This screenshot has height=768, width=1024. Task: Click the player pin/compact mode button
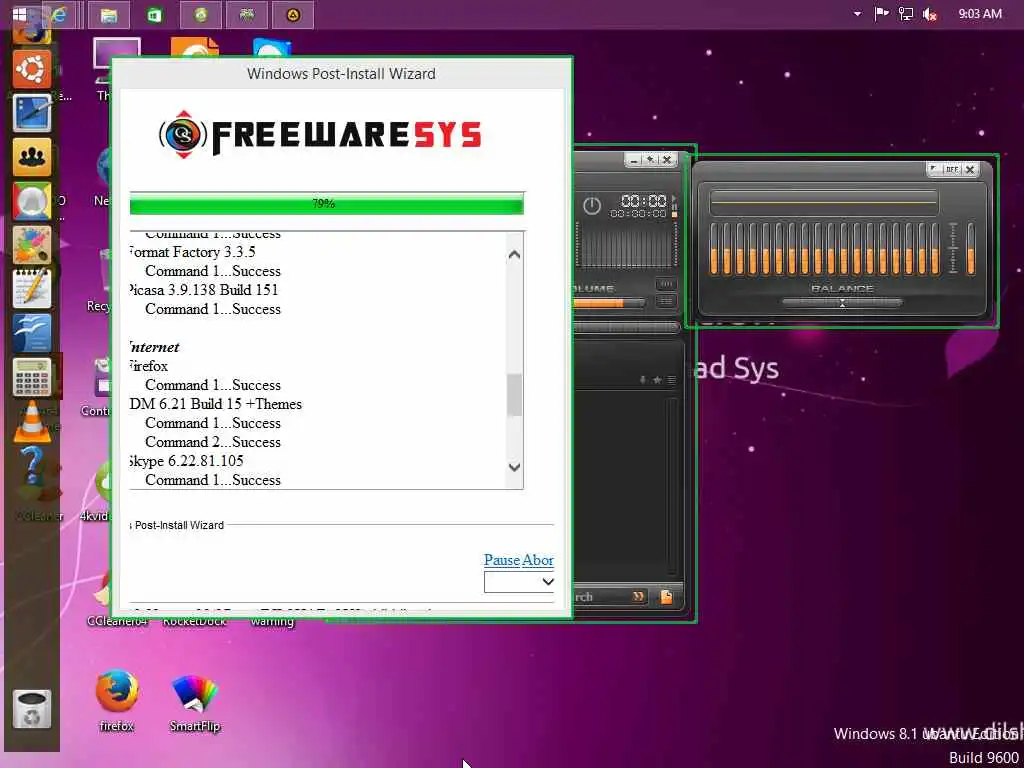click(x=650, y=159)
